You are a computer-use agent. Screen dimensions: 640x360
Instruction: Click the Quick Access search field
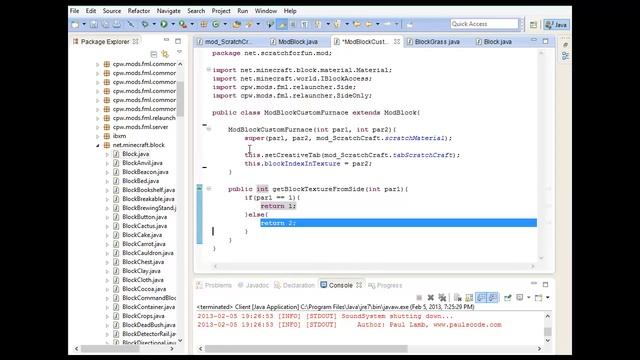click(484, 24)
